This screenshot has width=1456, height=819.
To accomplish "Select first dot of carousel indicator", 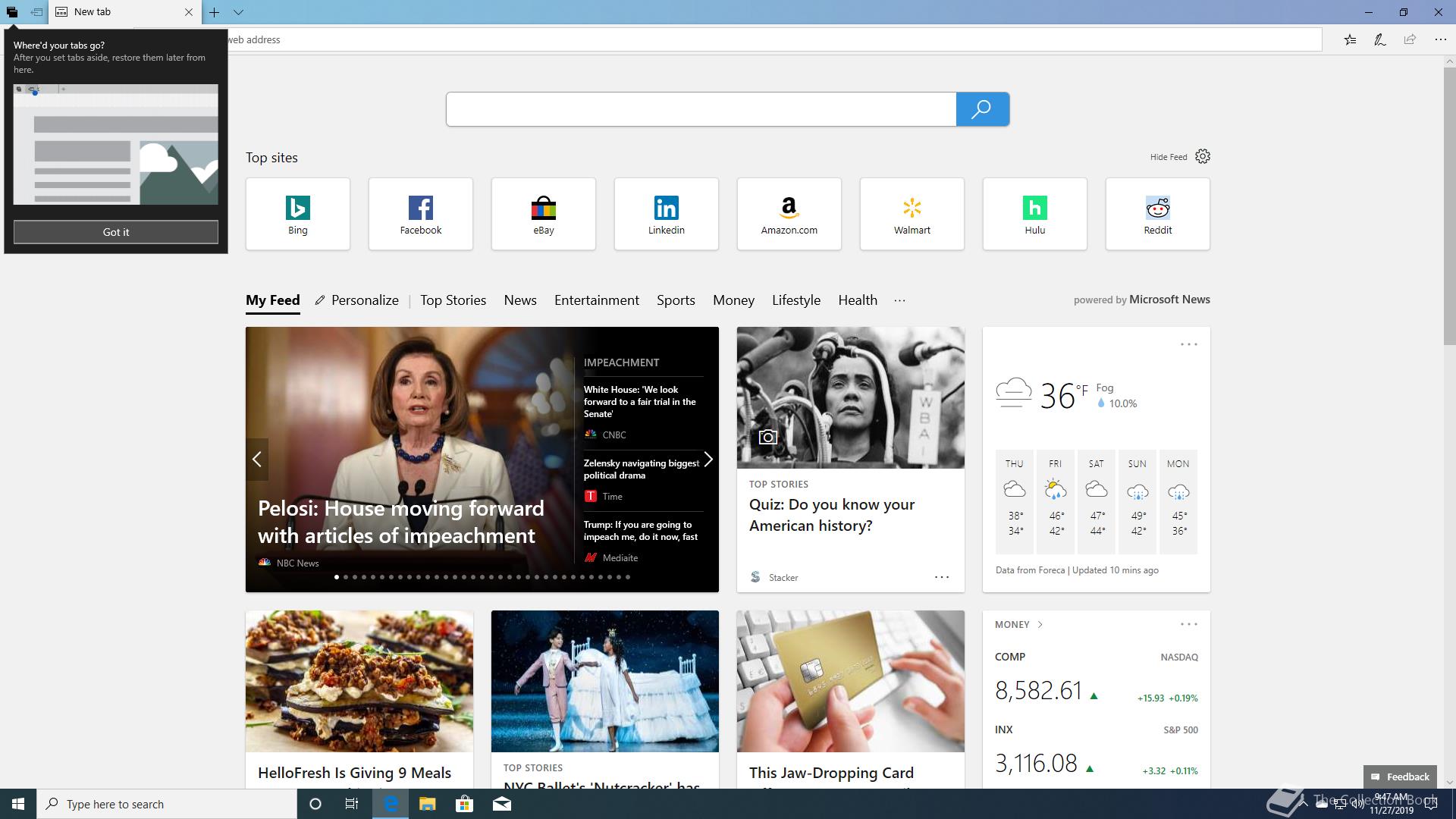I will [337, 577].
